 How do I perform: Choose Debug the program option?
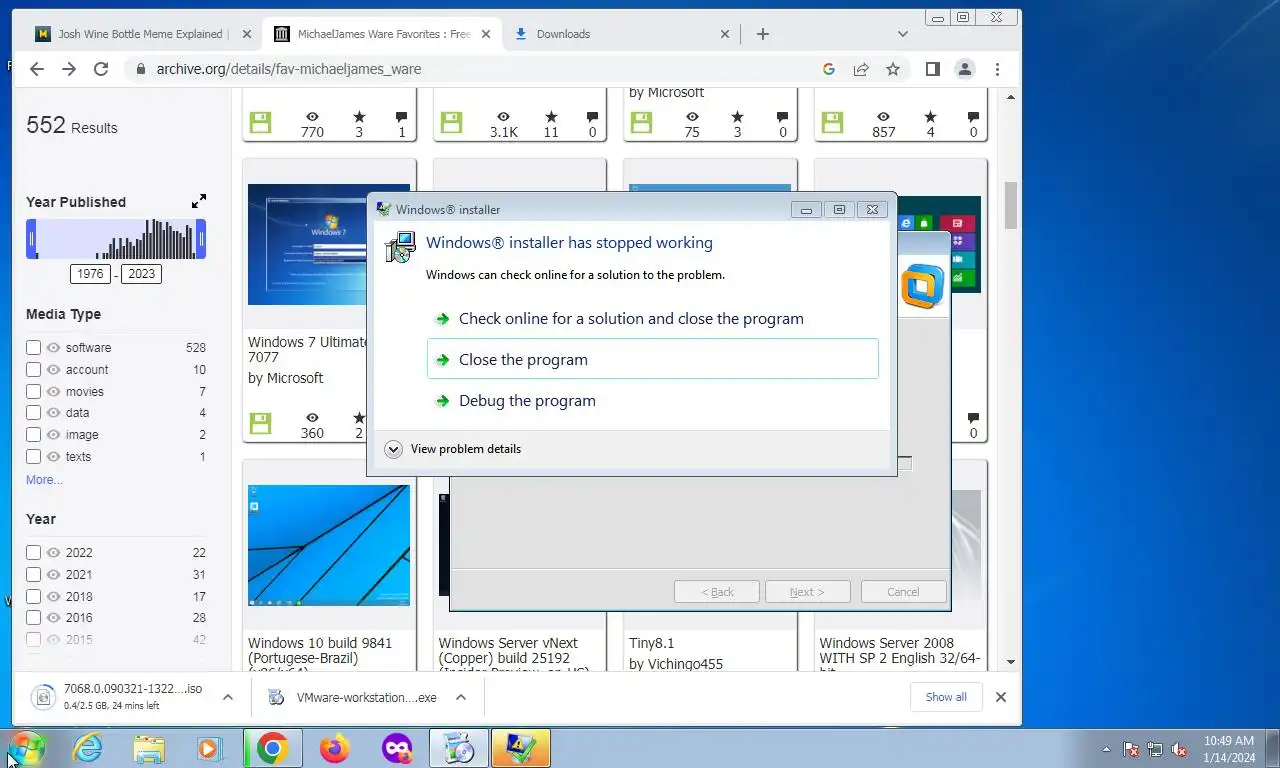tap(653, 401)
